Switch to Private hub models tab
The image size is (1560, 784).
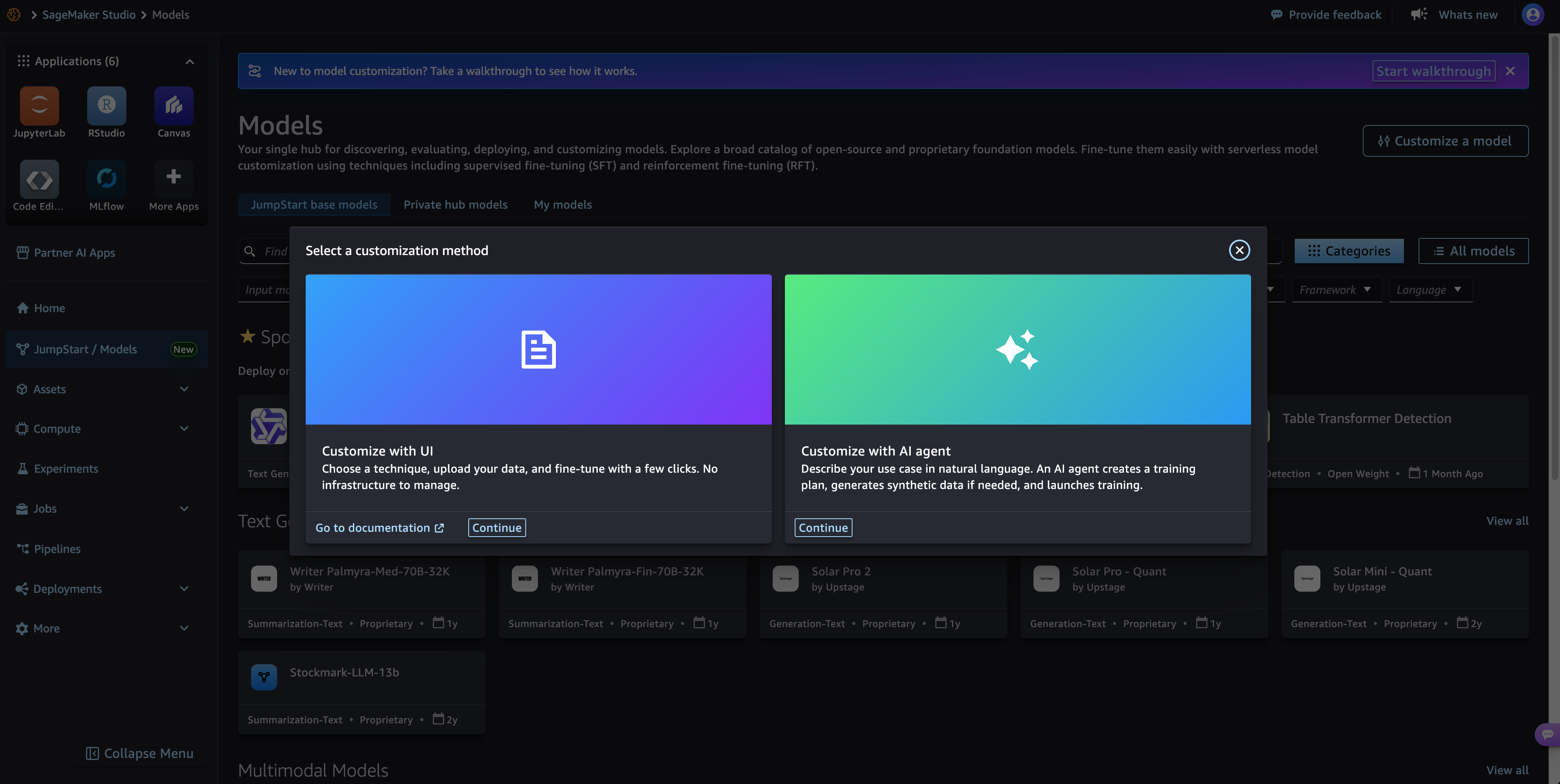(455, 204)
